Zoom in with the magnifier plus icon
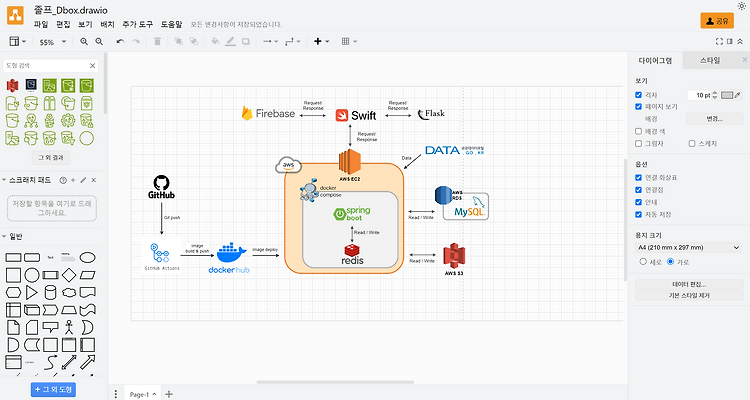Viewport: 750px width, 400px height. pyautogui.click(x=84, y=42)
